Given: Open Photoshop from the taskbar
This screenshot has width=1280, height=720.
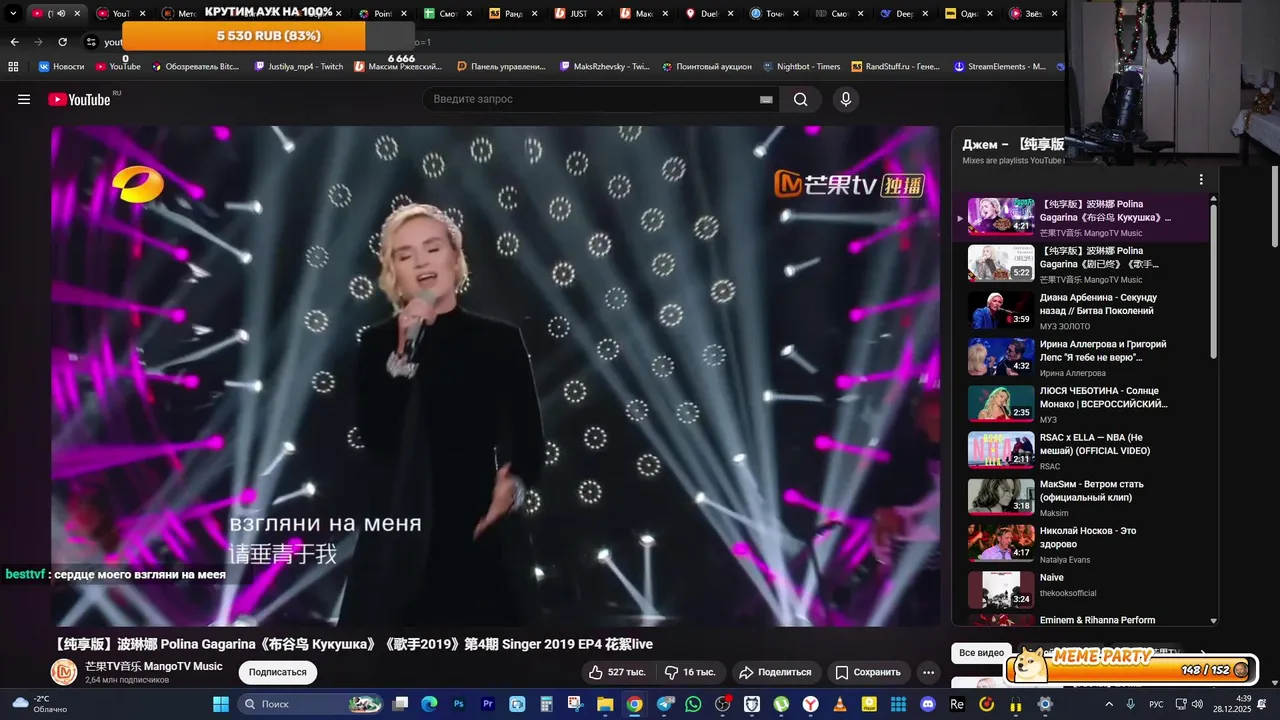Looking at the screenshot, I should coord(459,704).
